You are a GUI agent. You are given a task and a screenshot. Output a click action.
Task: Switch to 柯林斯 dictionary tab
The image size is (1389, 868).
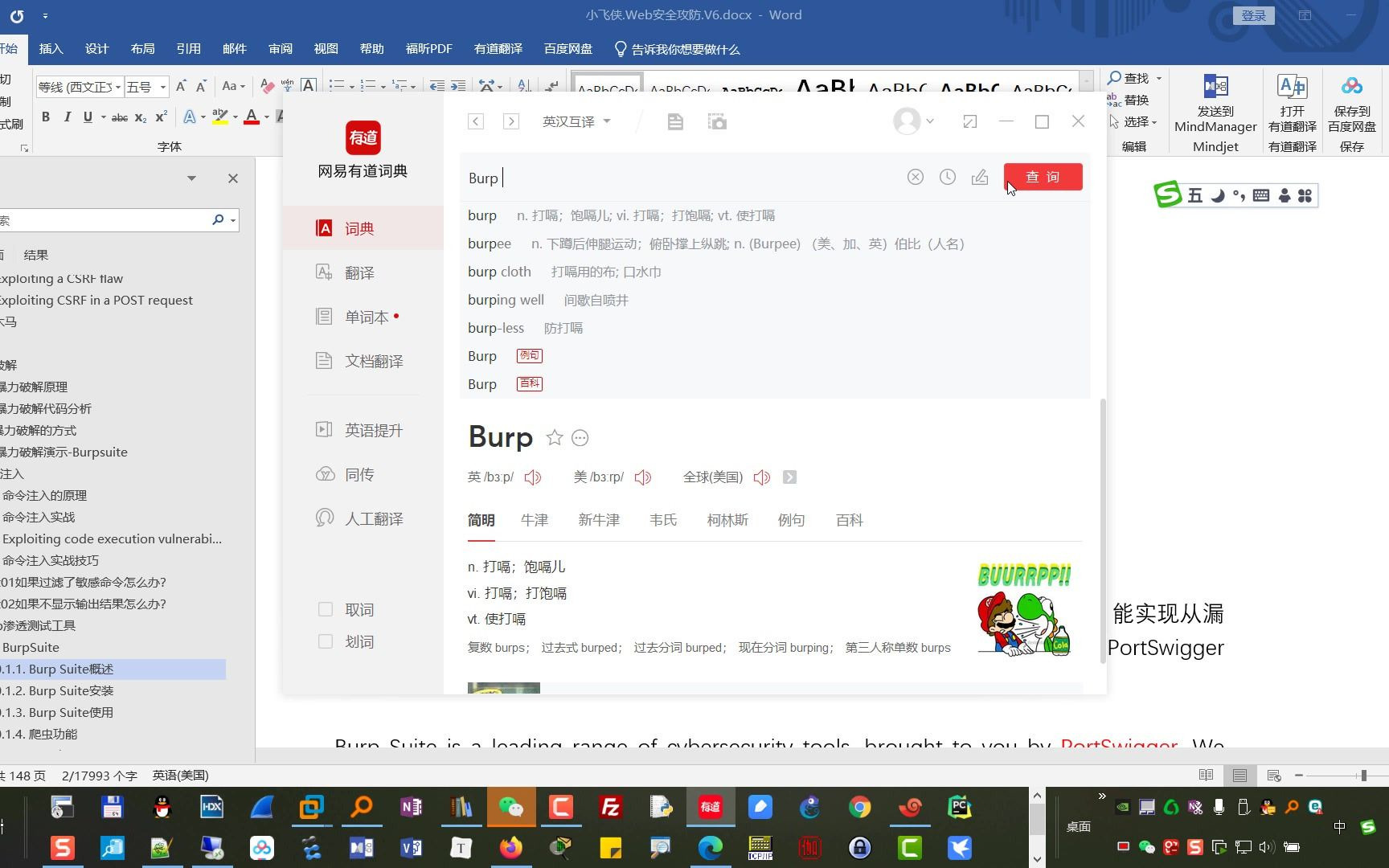(x=727, y=520)
